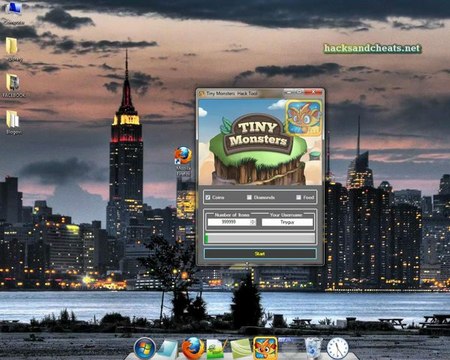Open the Recycle Bin in dock
Screen dimensions: 450x360
coord(314,348)
